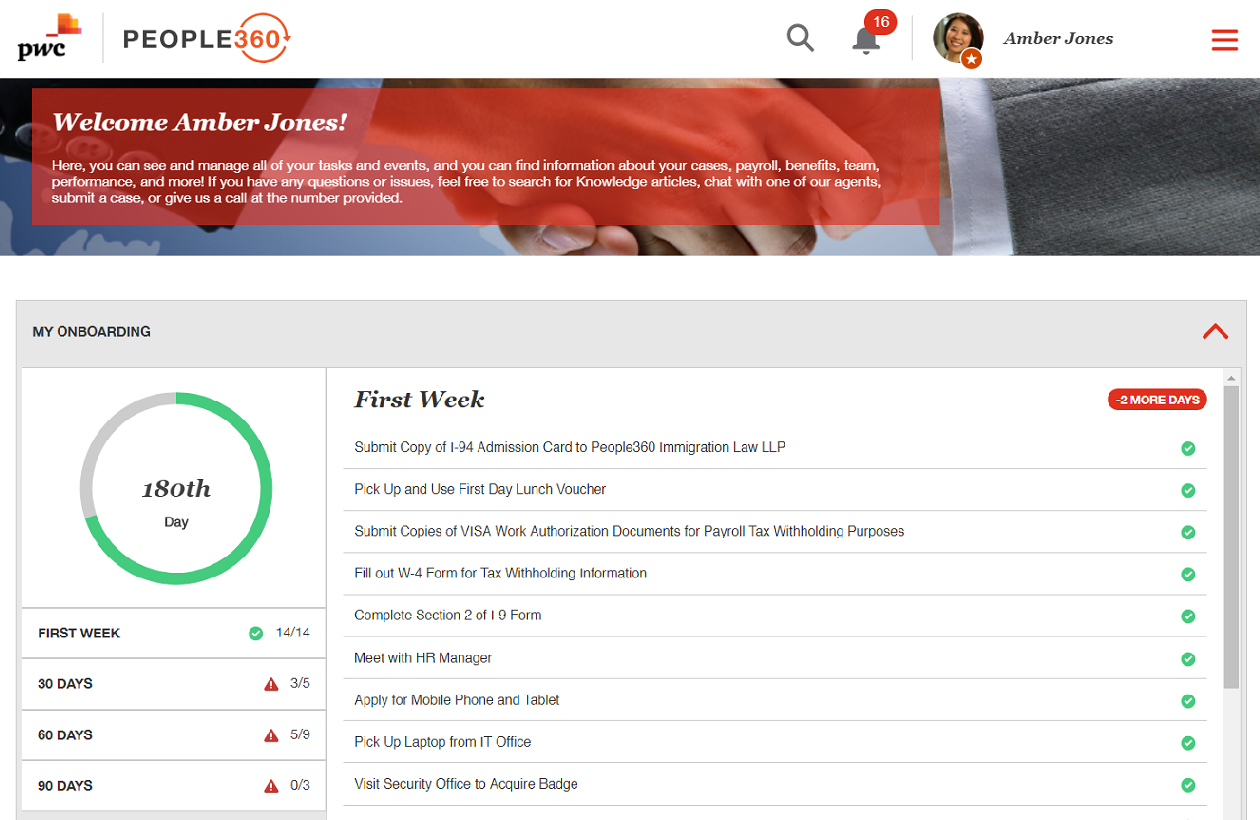Open the Amber Jones user name link
The height and width of the screenshot is (820, 1260).
click(x=1058, y=39)
